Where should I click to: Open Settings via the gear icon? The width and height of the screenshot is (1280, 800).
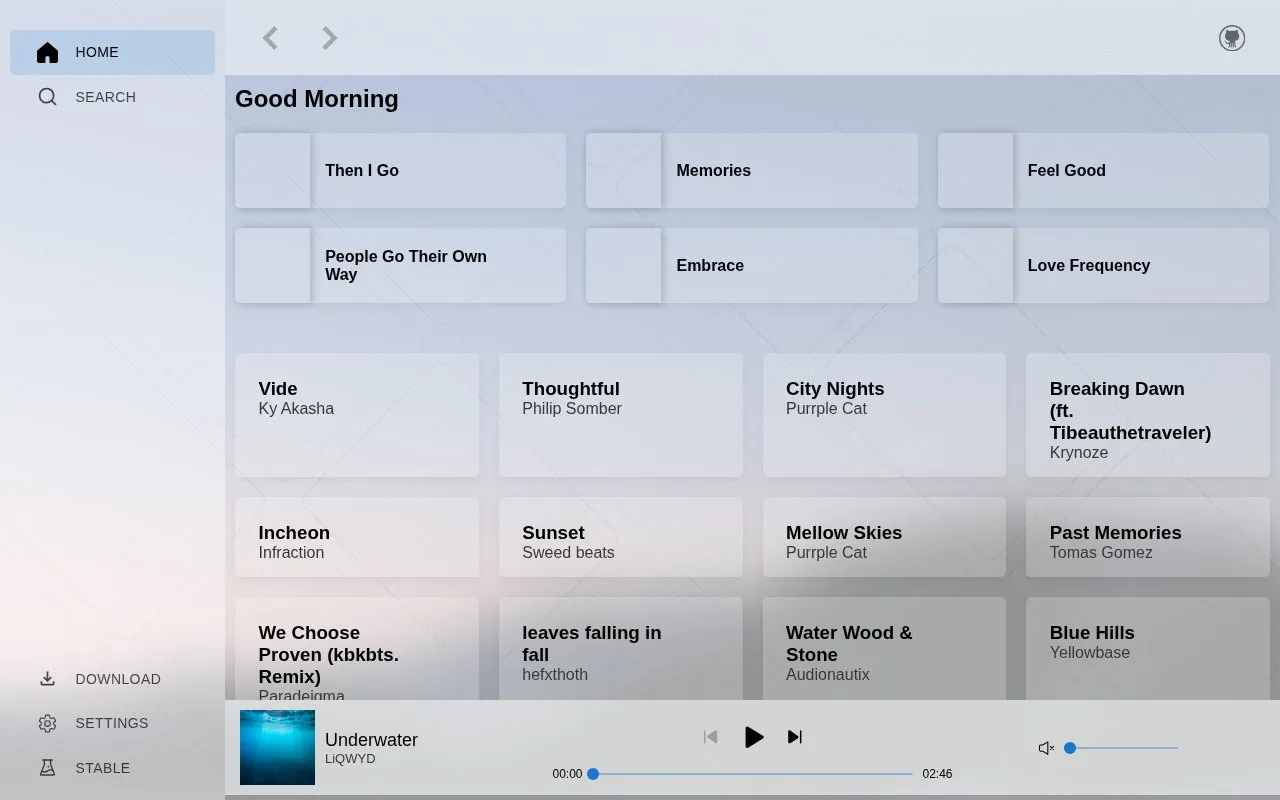pos(47,723)
